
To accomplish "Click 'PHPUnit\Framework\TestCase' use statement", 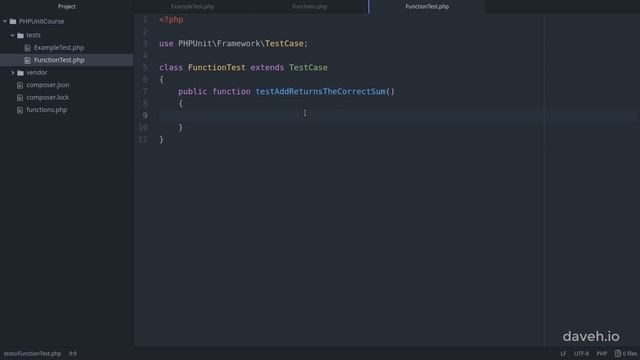I will click(241, 43).
